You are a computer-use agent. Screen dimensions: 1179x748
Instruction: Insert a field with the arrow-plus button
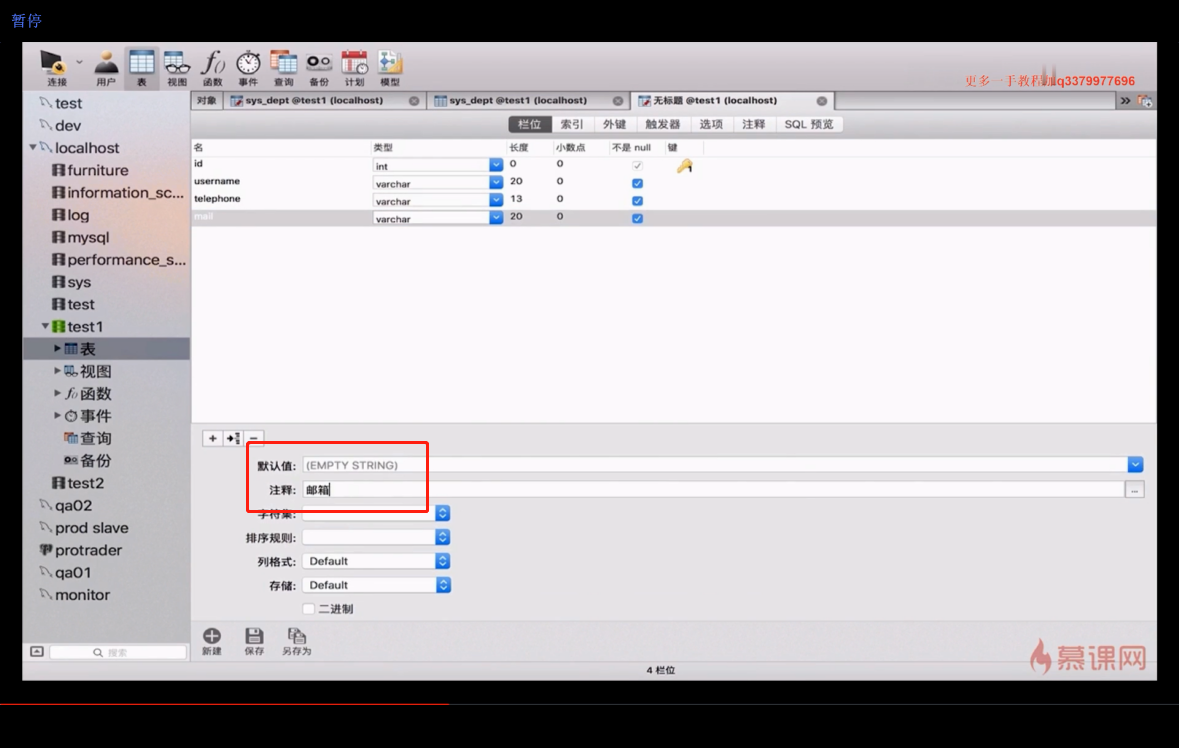[x=233, y=438]
